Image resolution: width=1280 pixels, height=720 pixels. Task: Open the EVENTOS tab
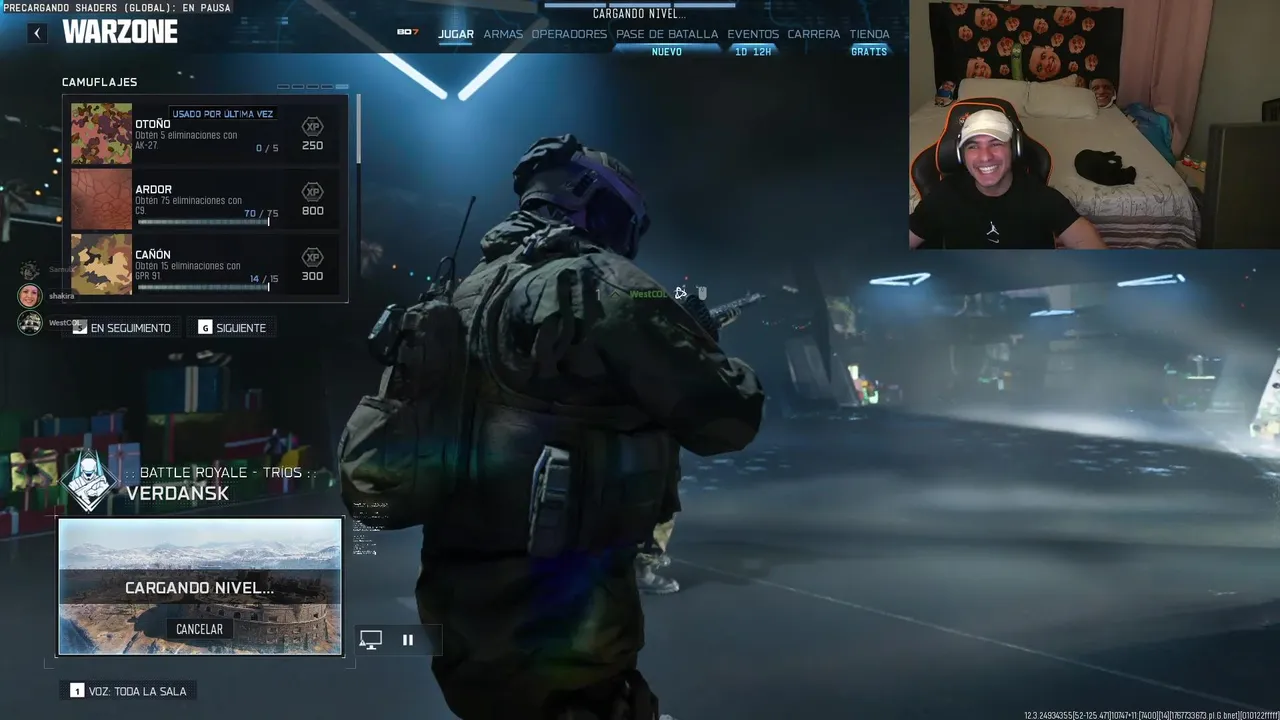click(x=753, y=34)
